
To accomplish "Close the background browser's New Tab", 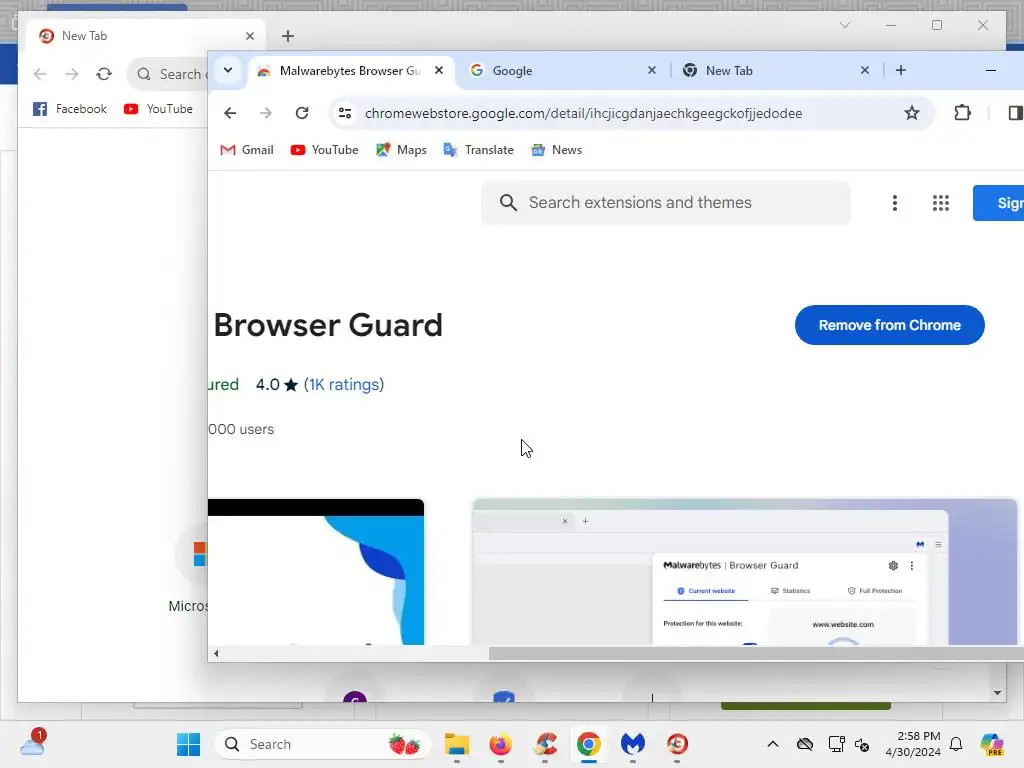I will pos(249,36).
